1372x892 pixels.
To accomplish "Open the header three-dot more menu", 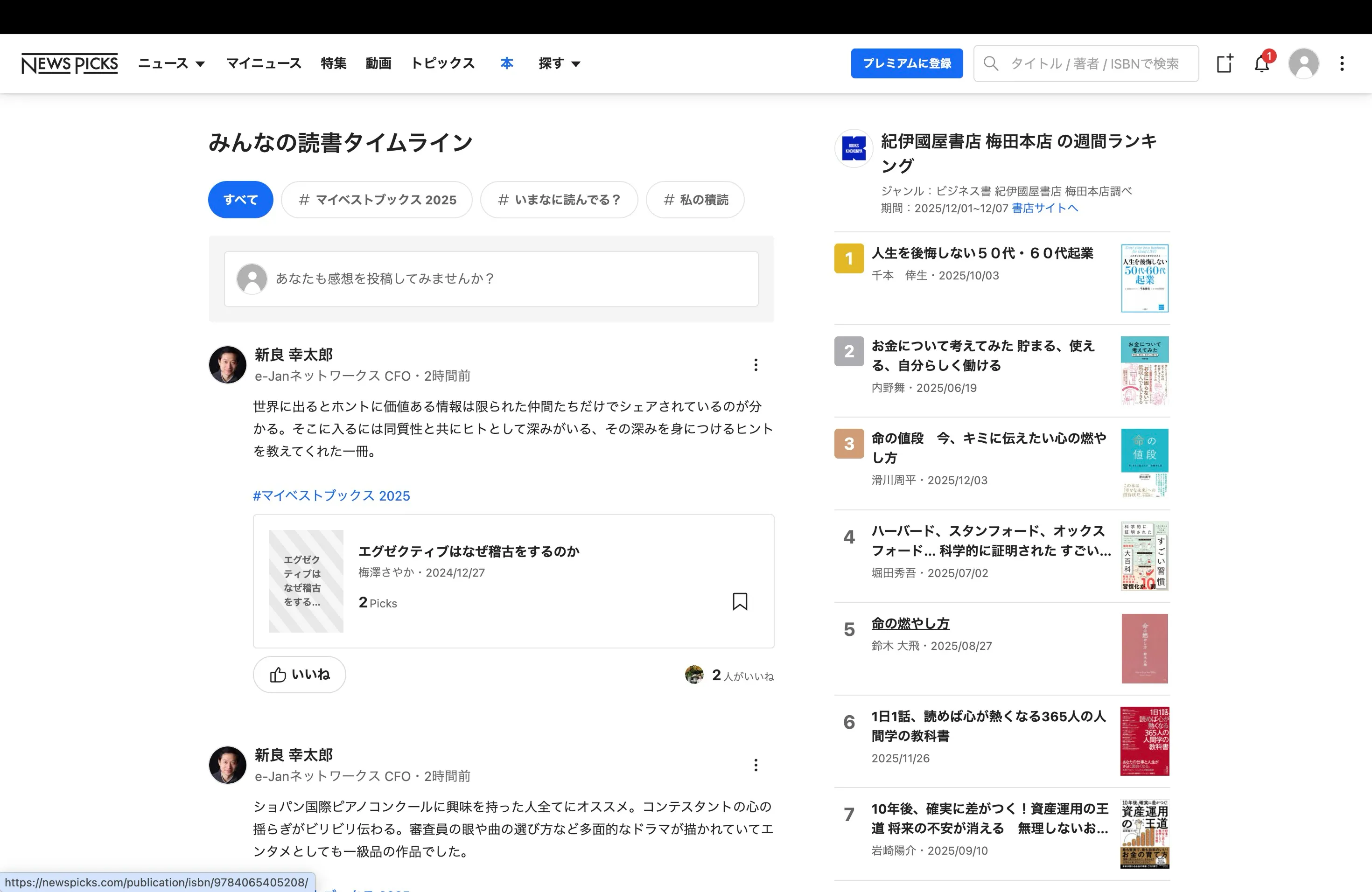I will (x=1342, y=63).
